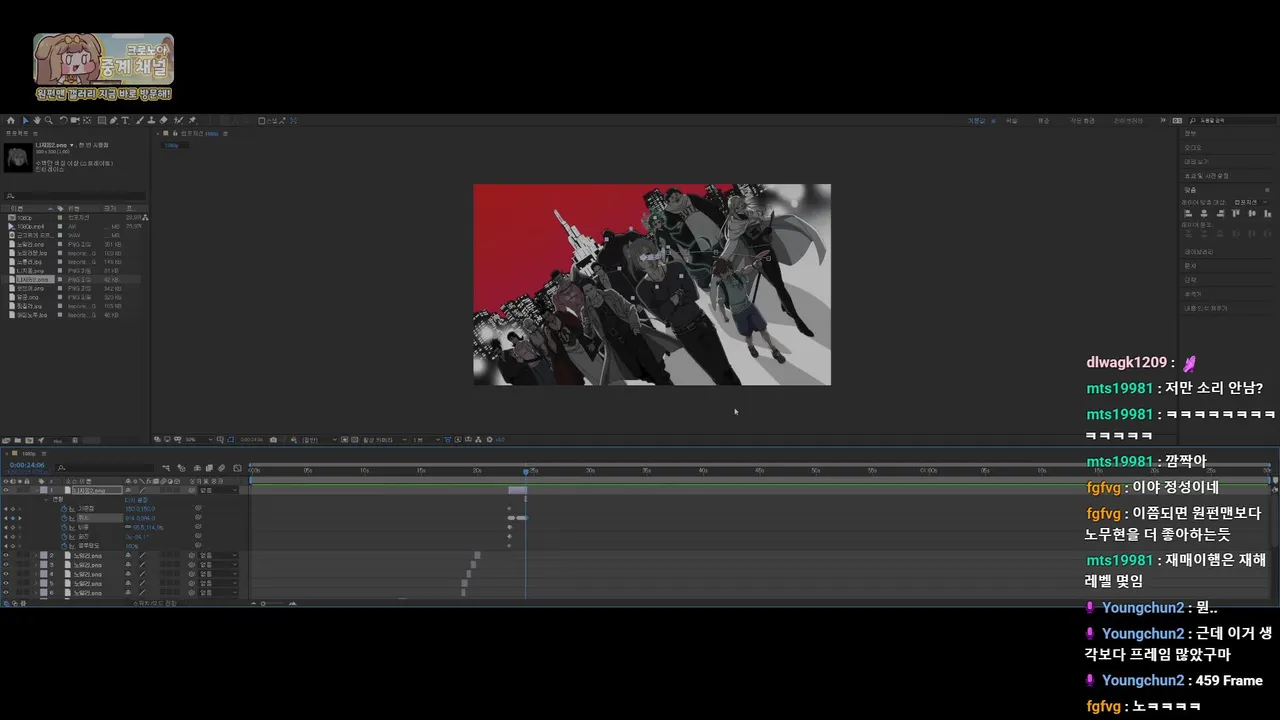The height and width of the screenshot is (720, 1280).
Task: Align layers to left edge
Action: [x=1188, y=213]
